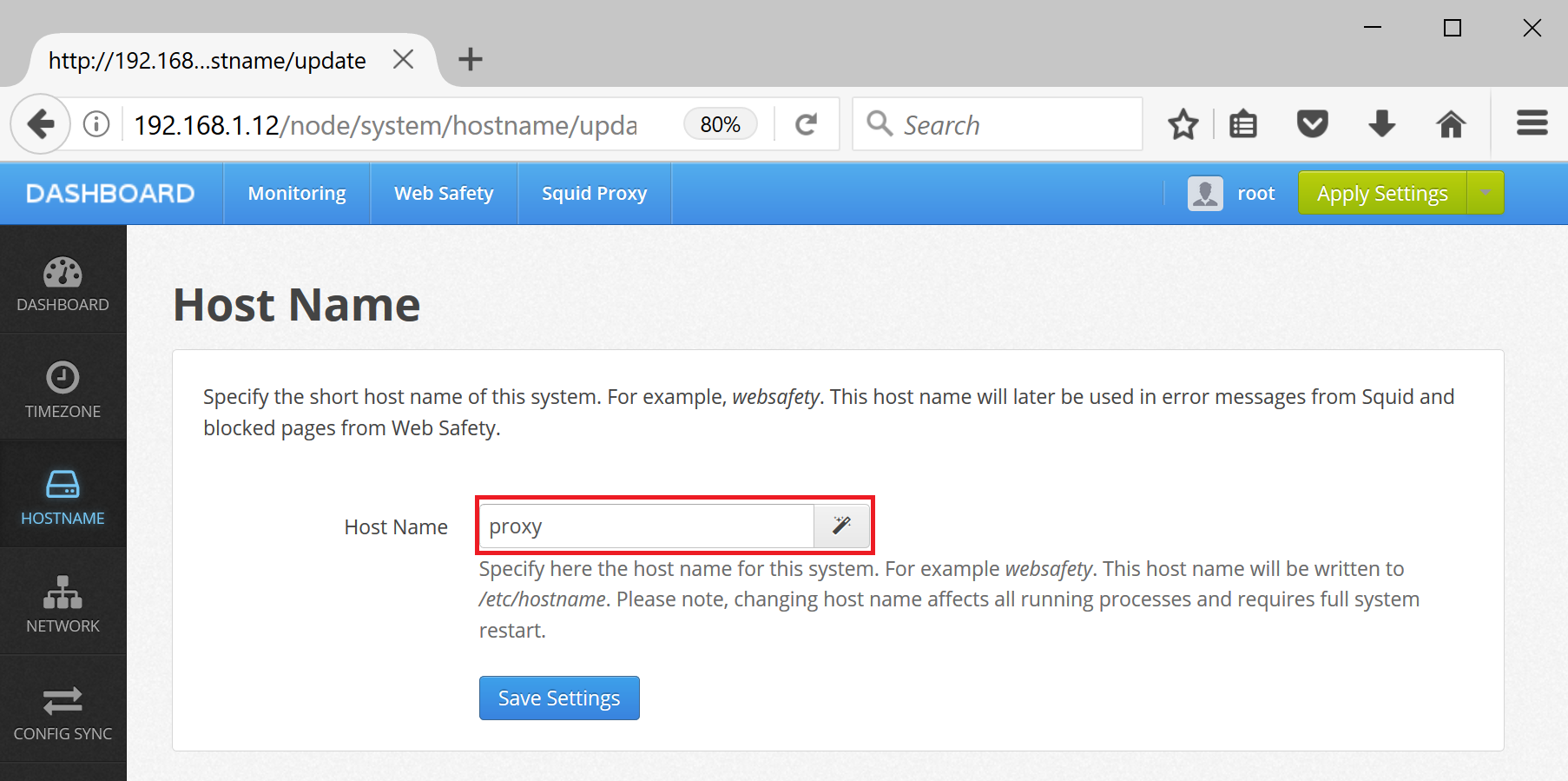Click the Host Name page heading
Viewport: 1568px width, 781px height.
297,305
